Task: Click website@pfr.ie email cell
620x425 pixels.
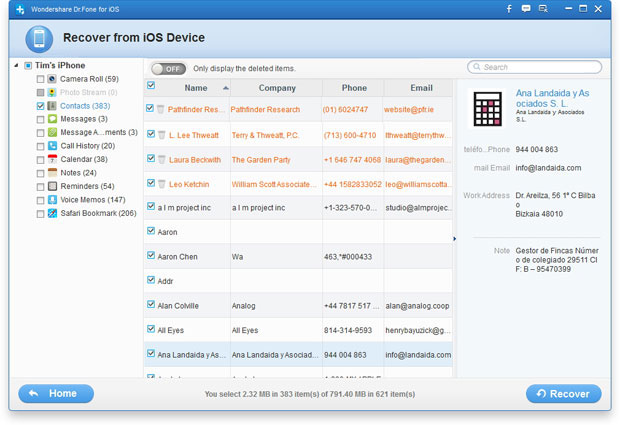Action: click(408, 109)
